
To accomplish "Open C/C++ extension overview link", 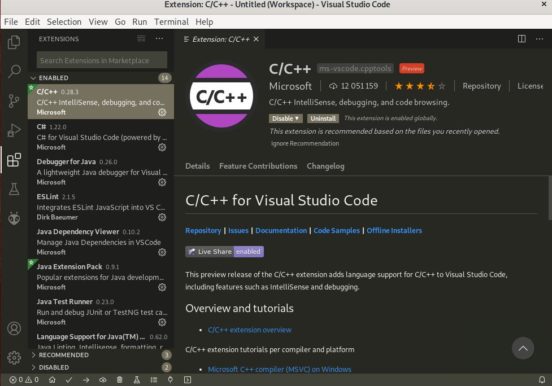I will 250,330.
